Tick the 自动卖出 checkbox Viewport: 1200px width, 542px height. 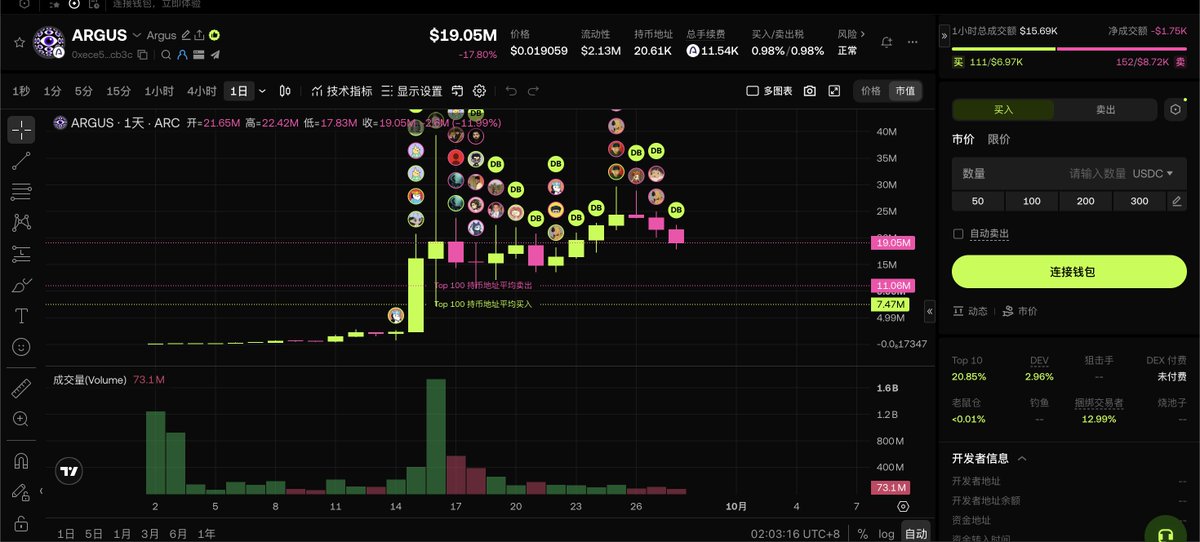point(958,233)
